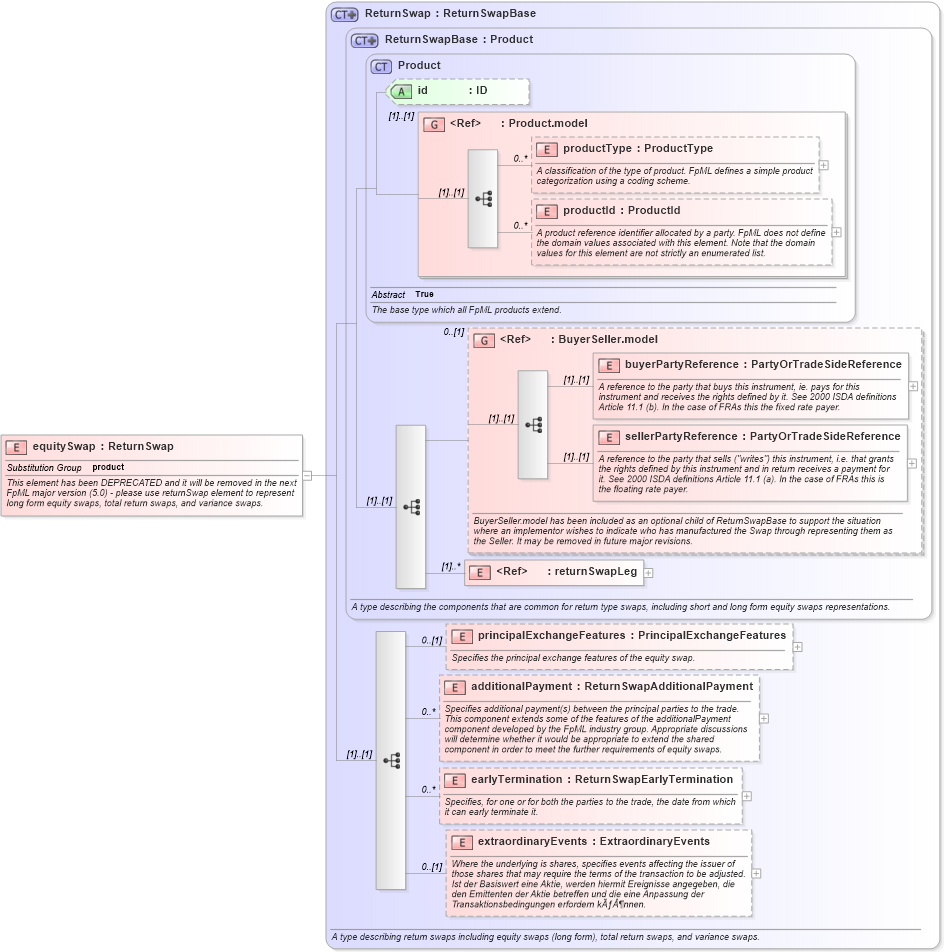945x952 pixels.
Task: Click the E icon beside buyerPartyReference
Action: 609,365
